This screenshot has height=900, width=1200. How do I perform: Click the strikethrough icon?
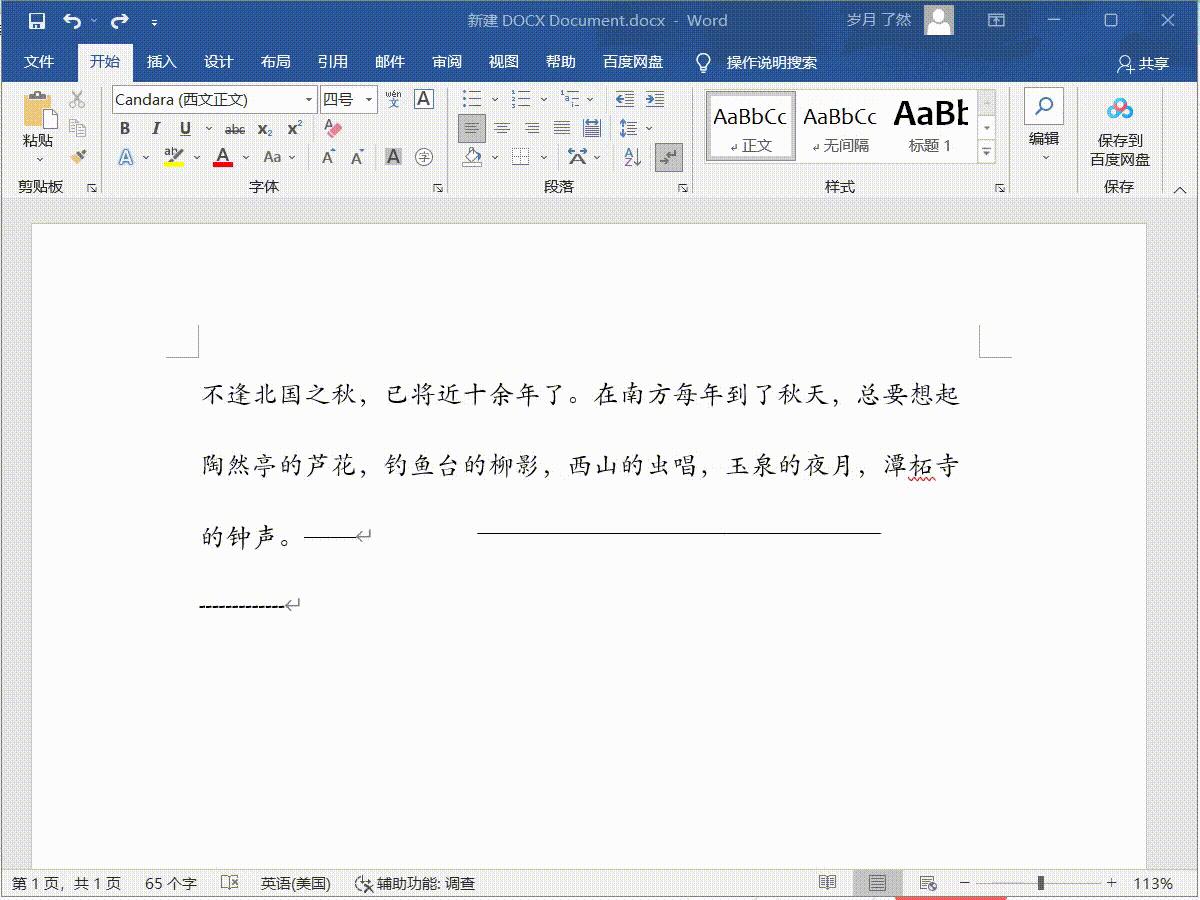point(234,128)
